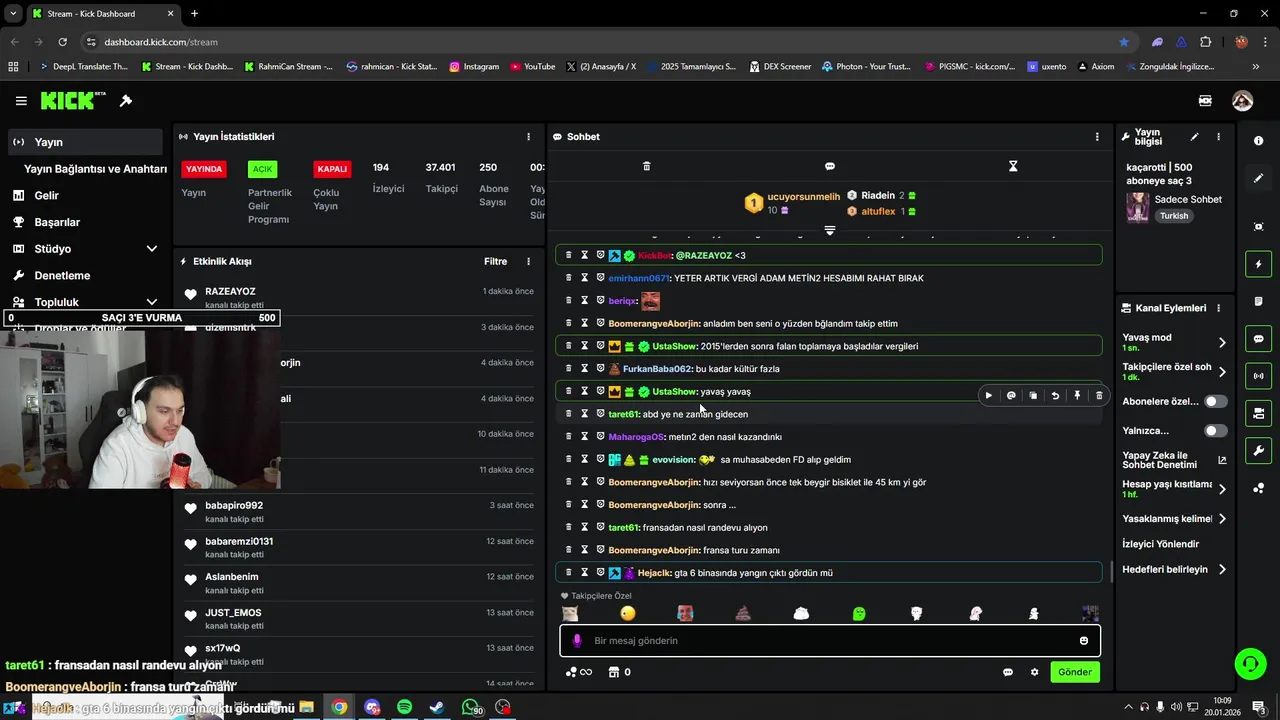Open Yasaklanmış kelimeler settings

(x=1174, y=519)
